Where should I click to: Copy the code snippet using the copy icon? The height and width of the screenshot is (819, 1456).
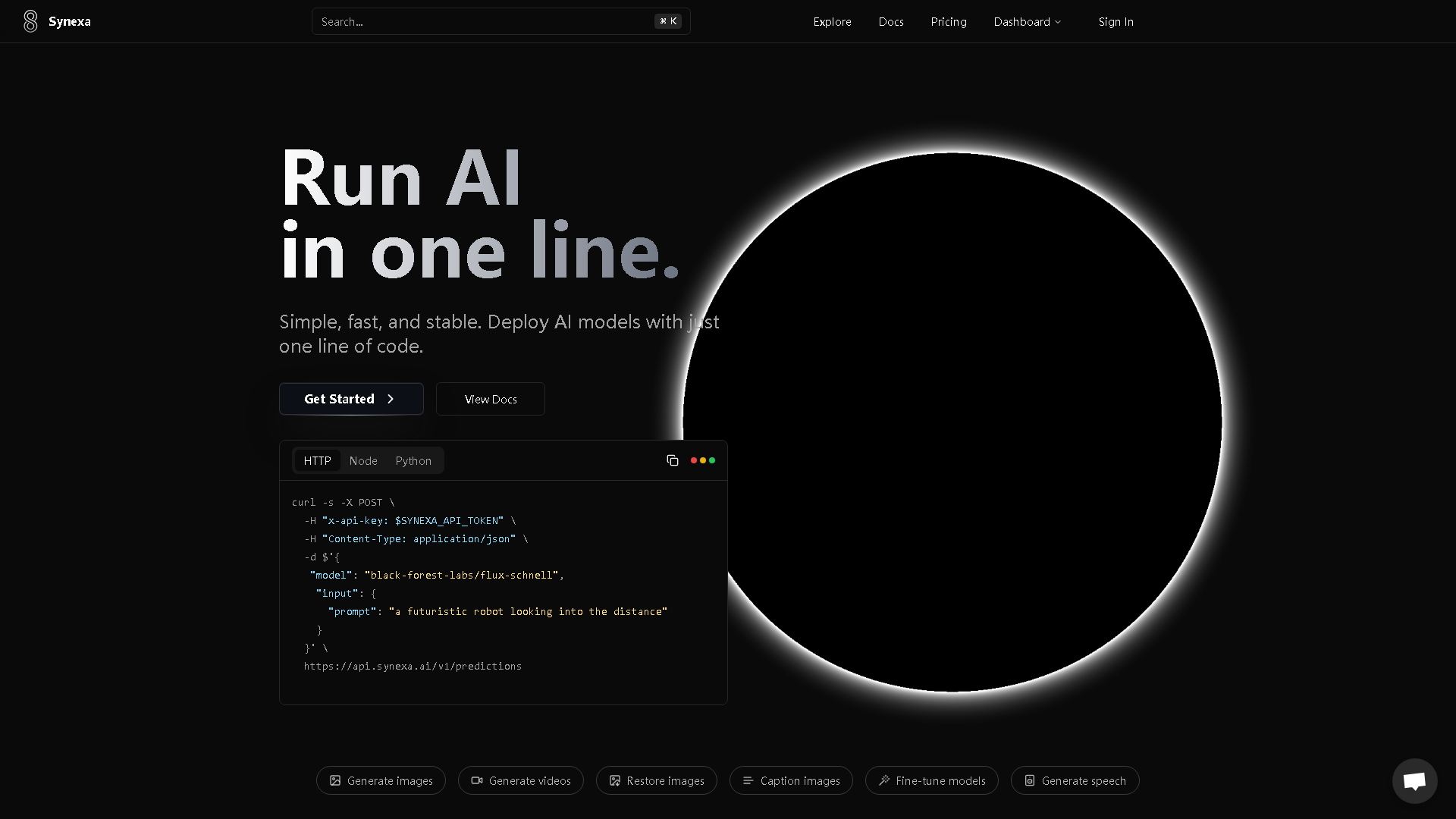pos(673,460)
